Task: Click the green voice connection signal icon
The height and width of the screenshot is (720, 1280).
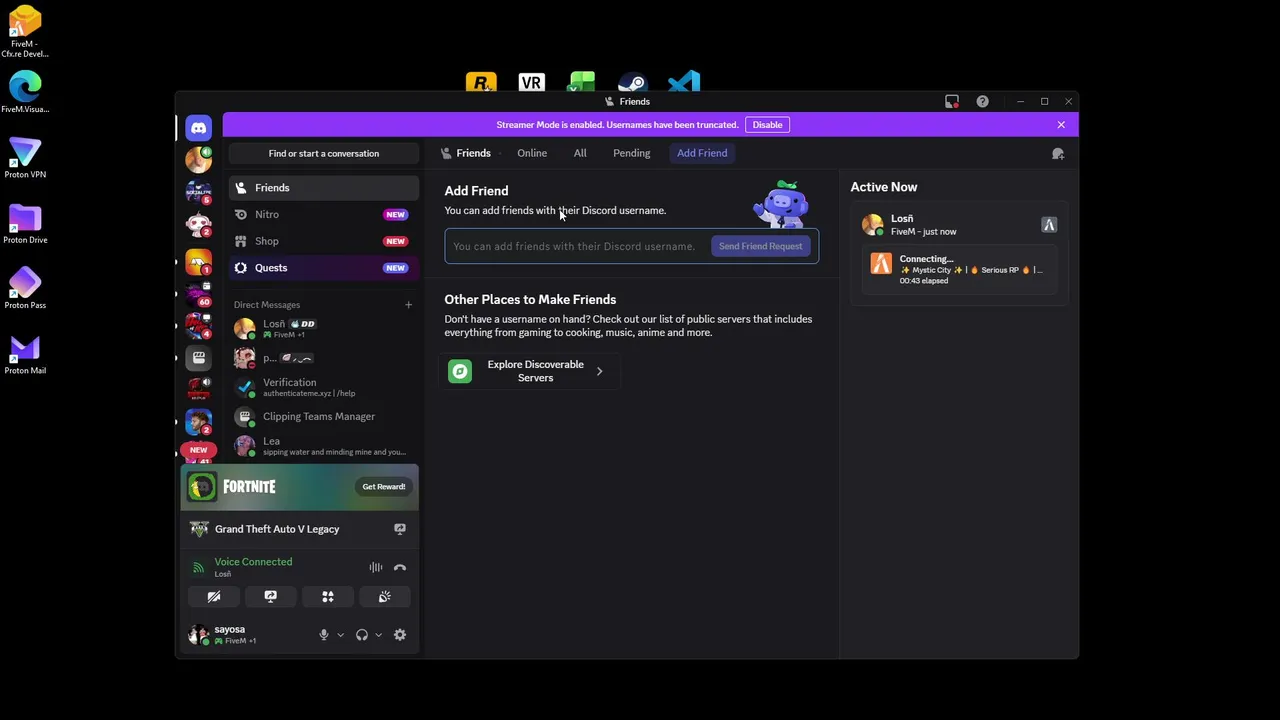Action: 198,568
